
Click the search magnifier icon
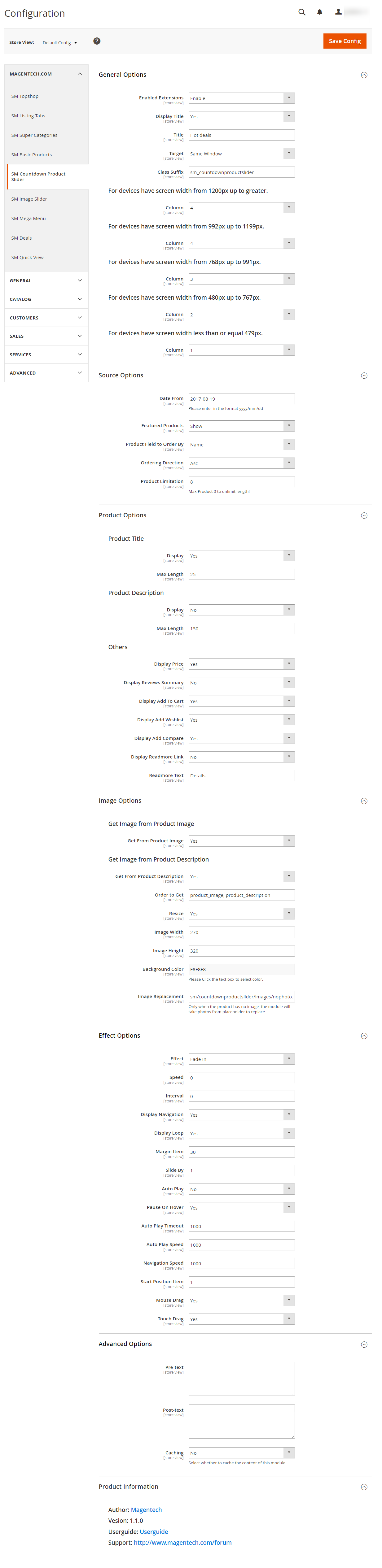(x=301, y=12)
